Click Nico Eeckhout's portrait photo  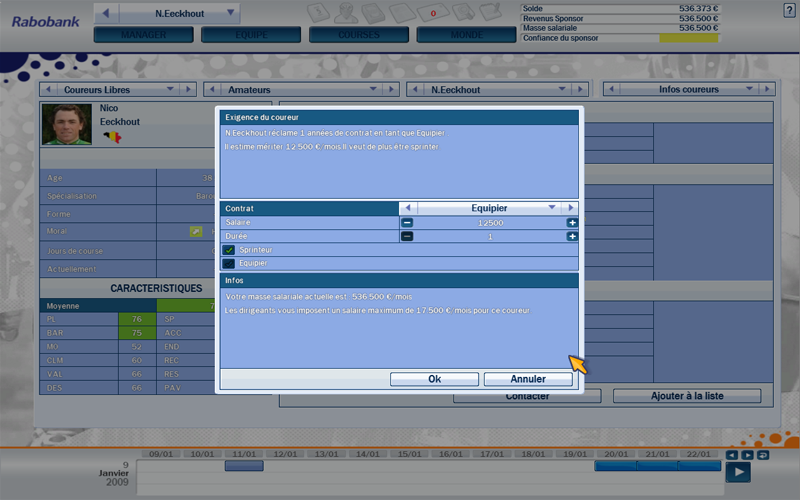pos(67,124)
